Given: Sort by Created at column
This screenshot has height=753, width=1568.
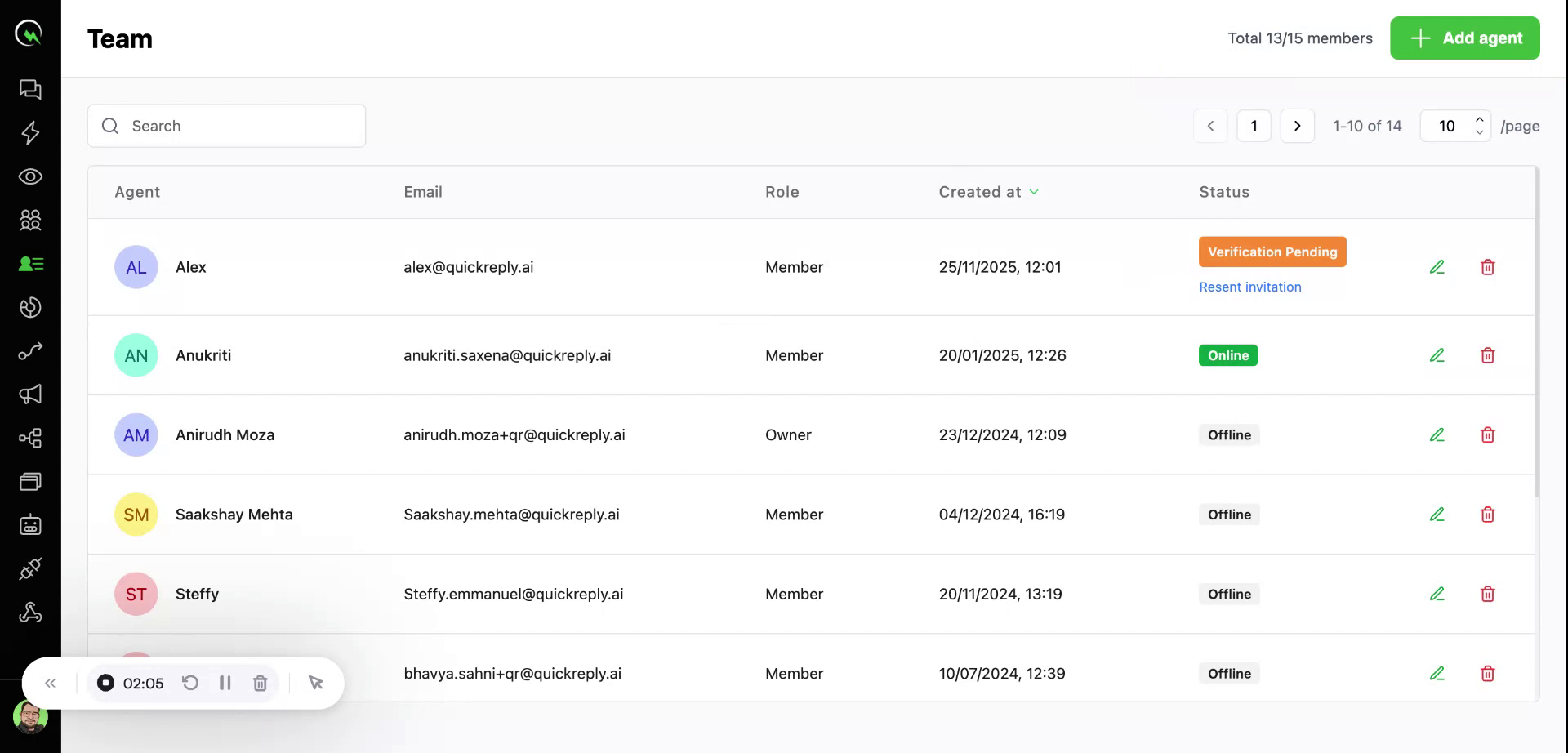Looking at the screenshot, I should click(x=988, y=192).
